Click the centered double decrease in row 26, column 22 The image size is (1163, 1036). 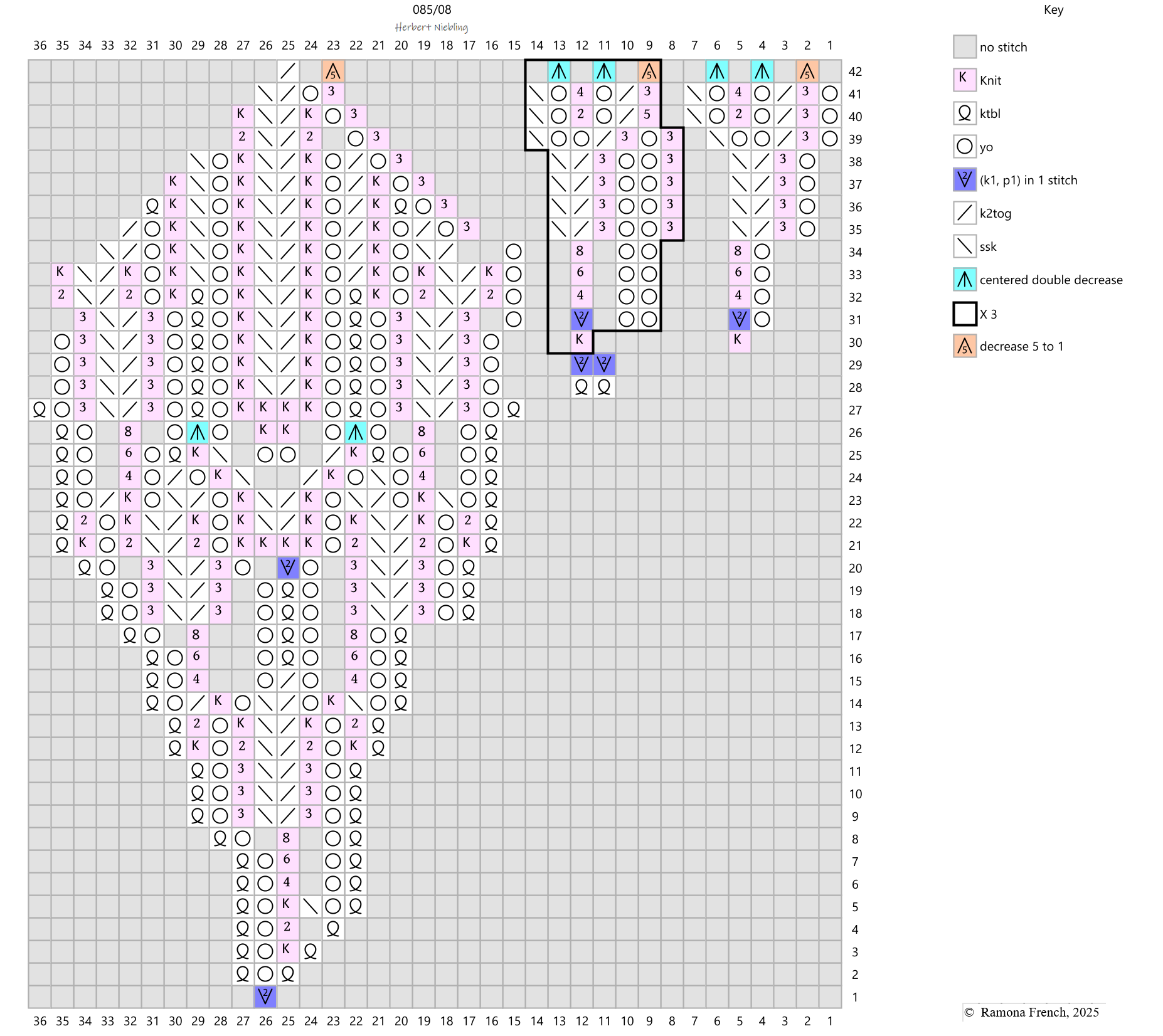tap(356, 432)
